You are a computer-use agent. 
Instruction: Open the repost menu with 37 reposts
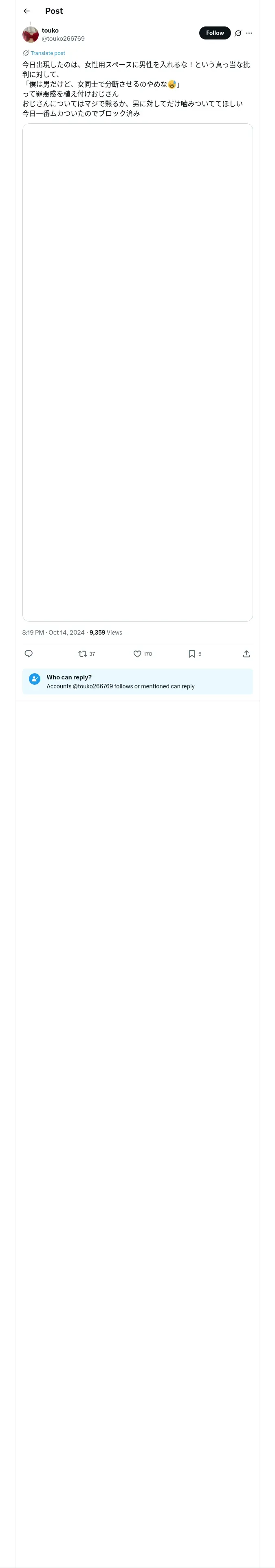coord(83,654)
